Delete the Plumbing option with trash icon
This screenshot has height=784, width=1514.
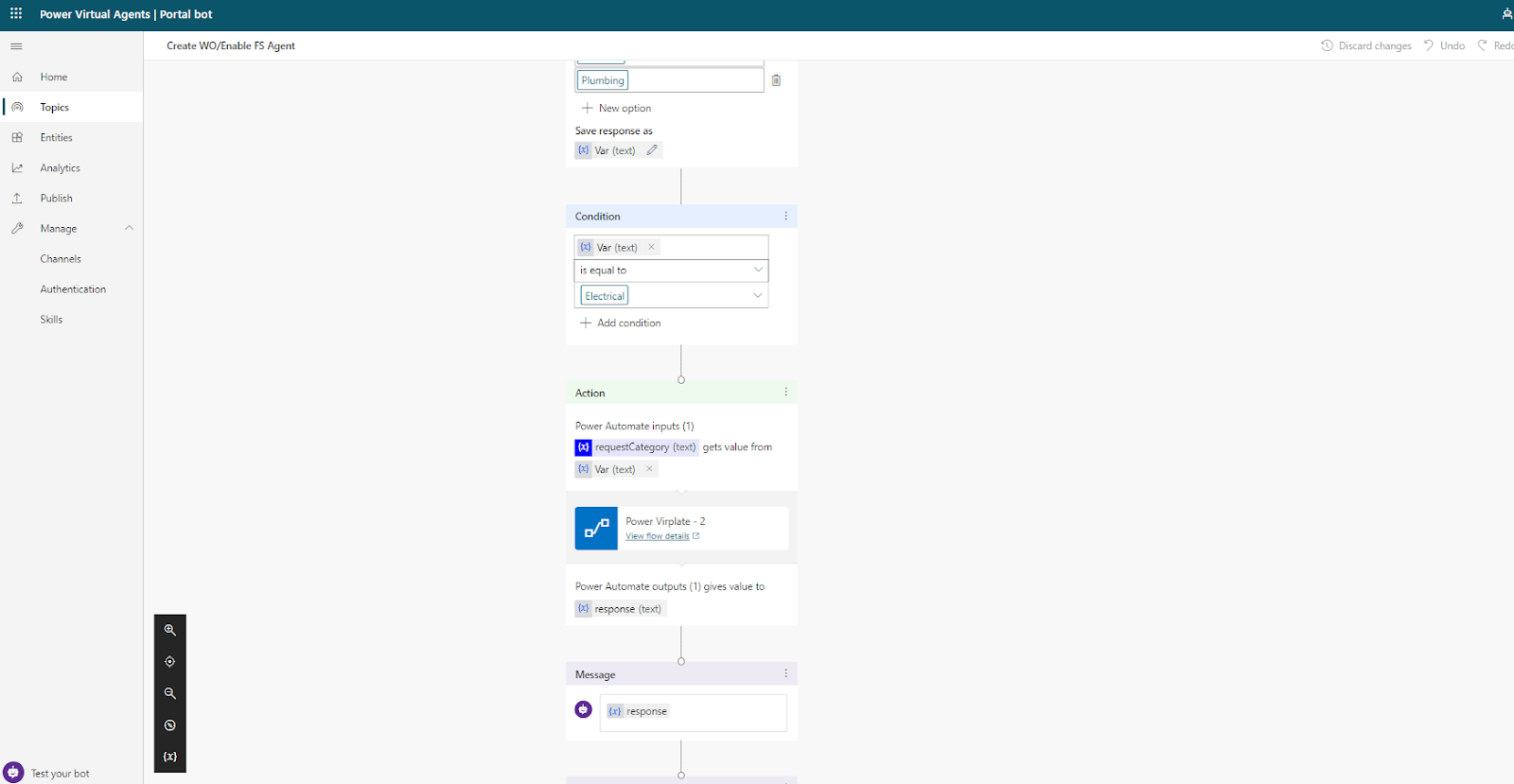(776, 80)
